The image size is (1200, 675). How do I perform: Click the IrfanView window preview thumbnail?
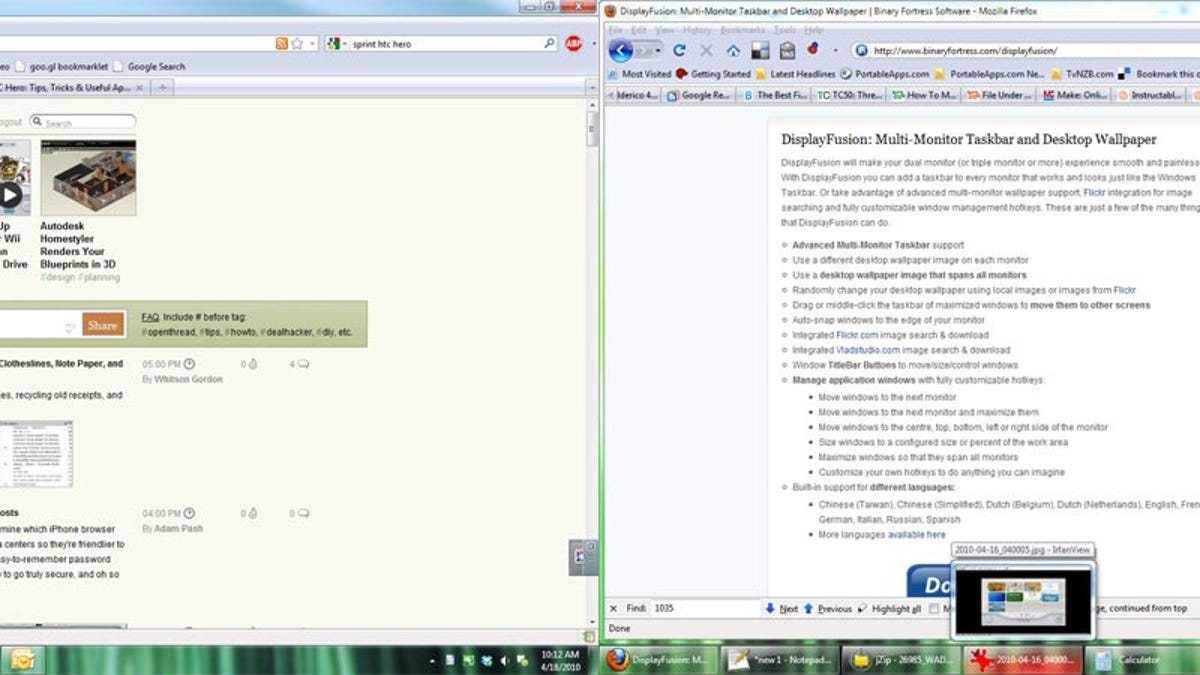point(1021,598)
